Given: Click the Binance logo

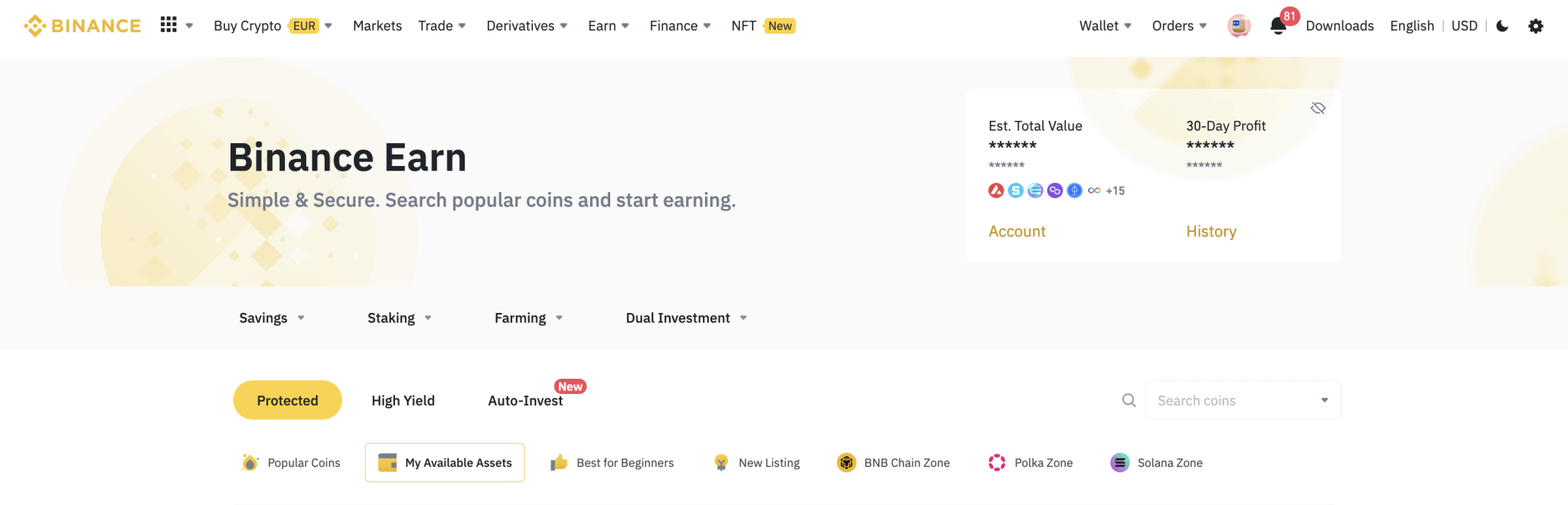Looking at the screenshot, I should tap(83, 26).
